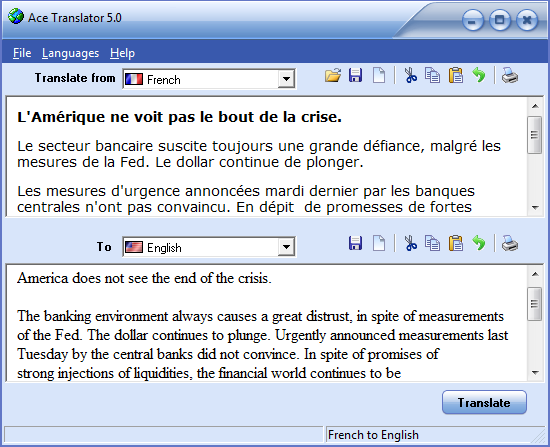Click the French paragraph starting "Les mesures d'urgence"
This screenshot has width=550, height=447.
coord(246,199)
